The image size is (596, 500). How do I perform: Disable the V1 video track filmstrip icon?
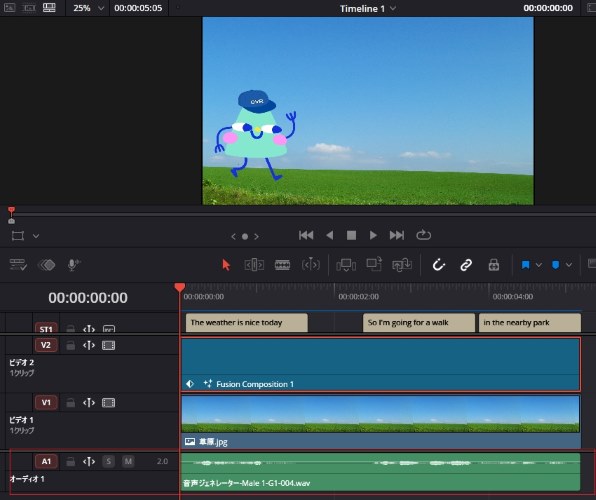tap(108, 403)
